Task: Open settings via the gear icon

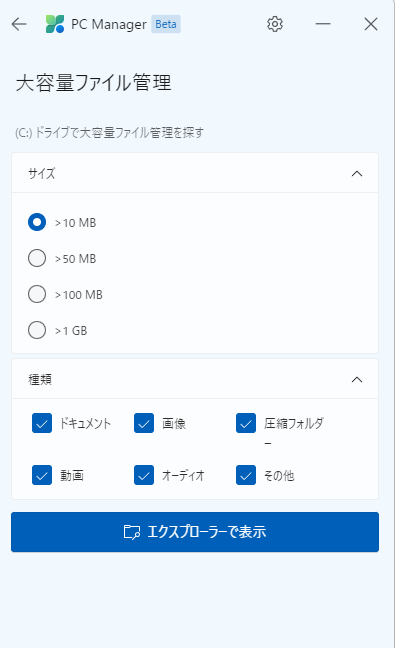Action: pos(275,24)
